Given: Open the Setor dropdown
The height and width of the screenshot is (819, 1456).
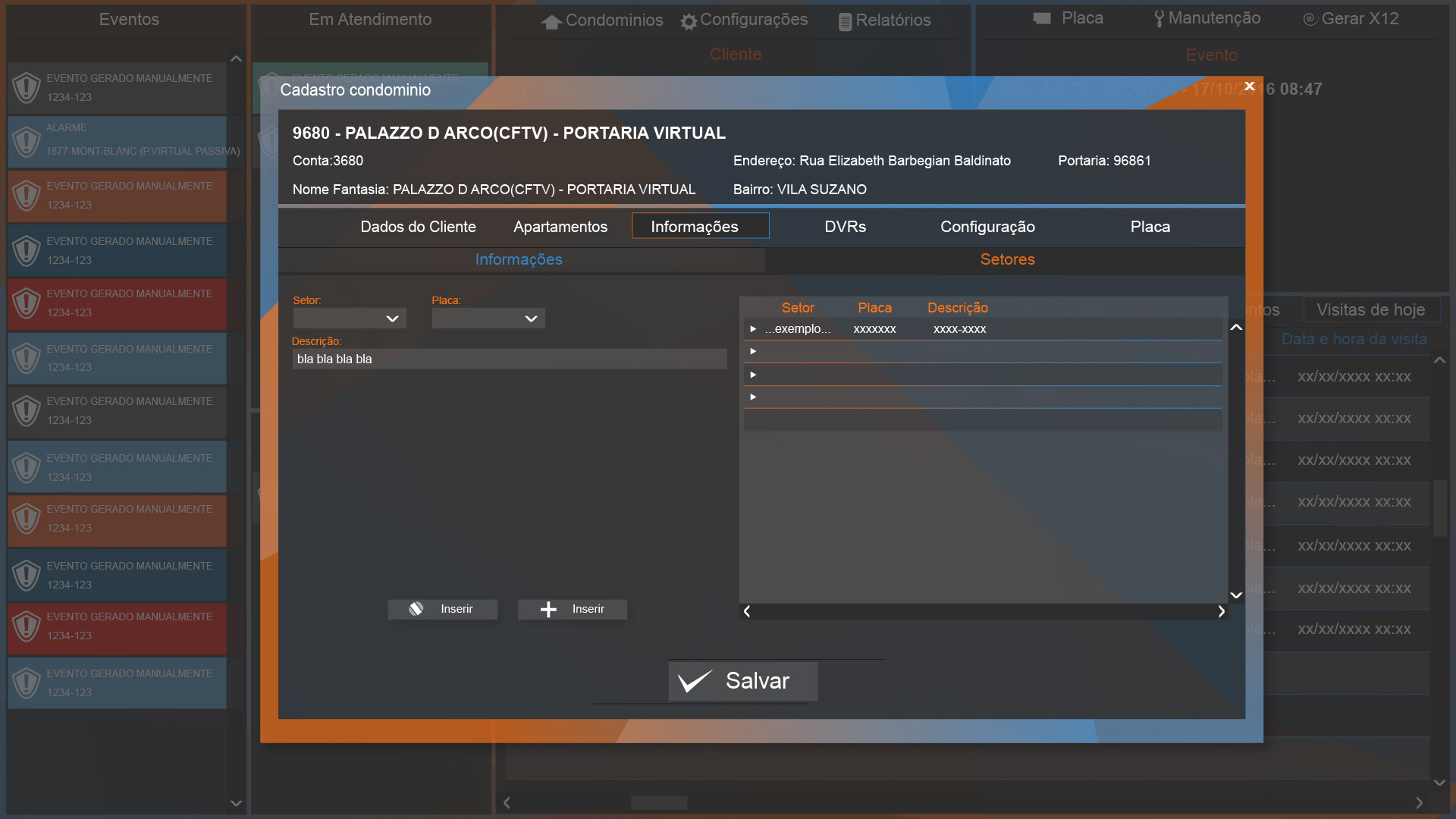Looking at the screenshot, I should pyautogui.click(x=350, y=318).
